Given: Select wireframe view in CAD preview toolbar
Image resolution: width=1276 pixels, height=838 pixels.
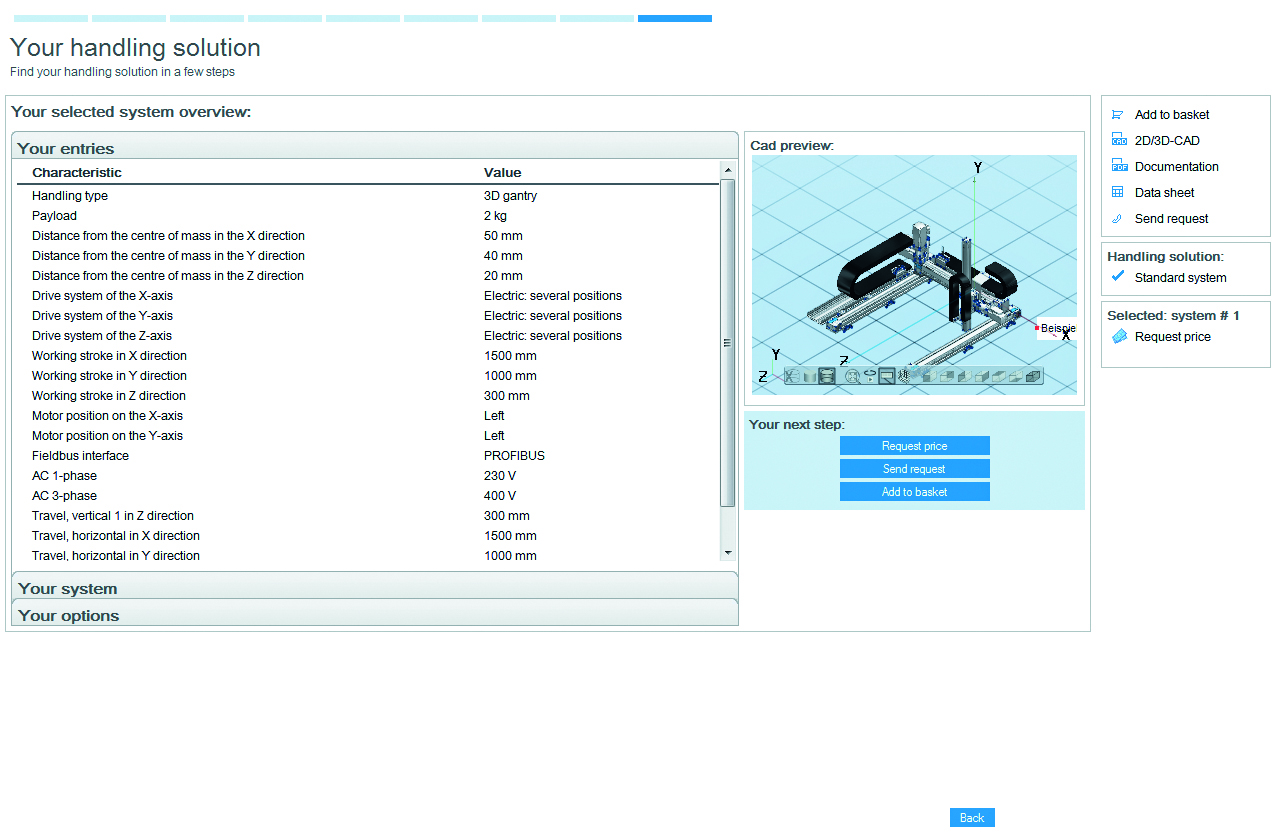Looking at the screenshot, I should pos(792,376).
